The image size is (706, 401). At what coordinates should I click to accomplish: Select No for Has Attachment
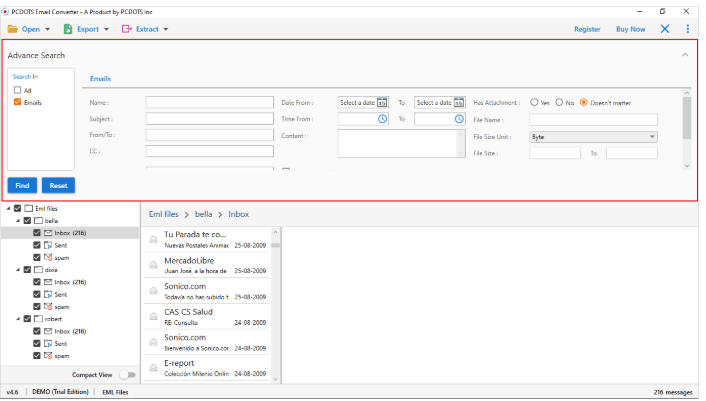pos(559,103)
